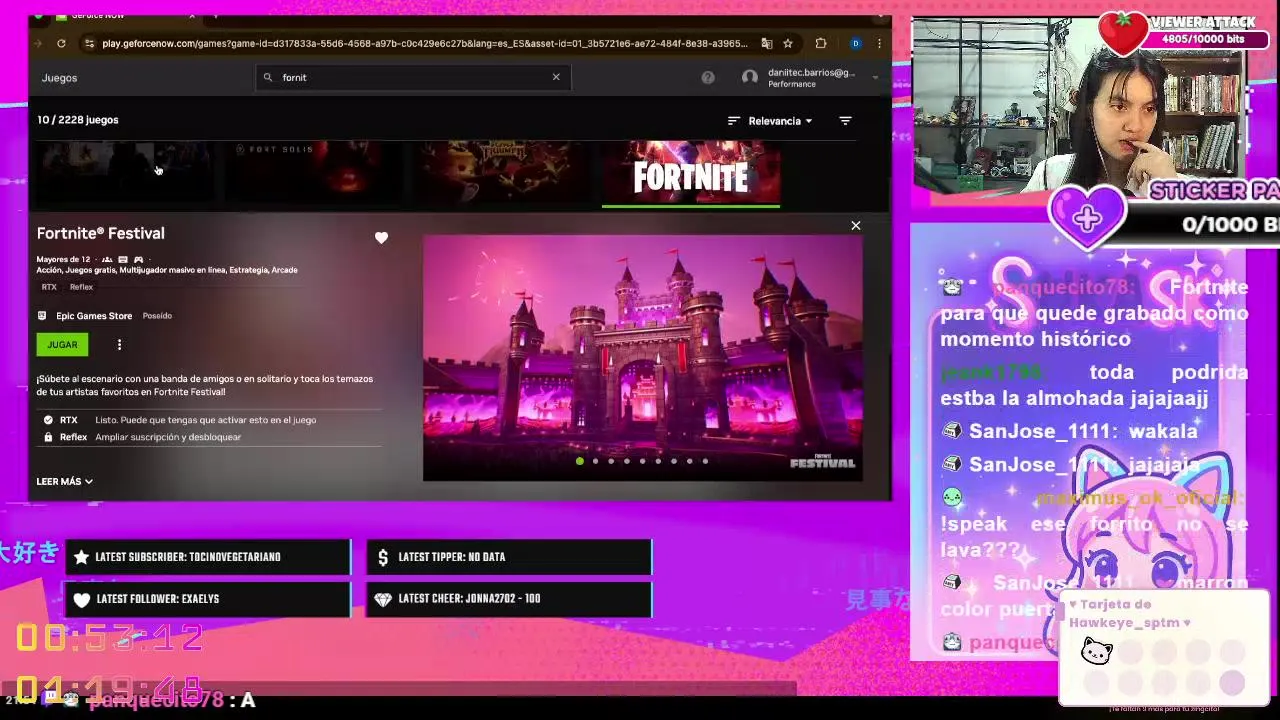
Task: Open the Juegos menu
Action: (59, 78)
